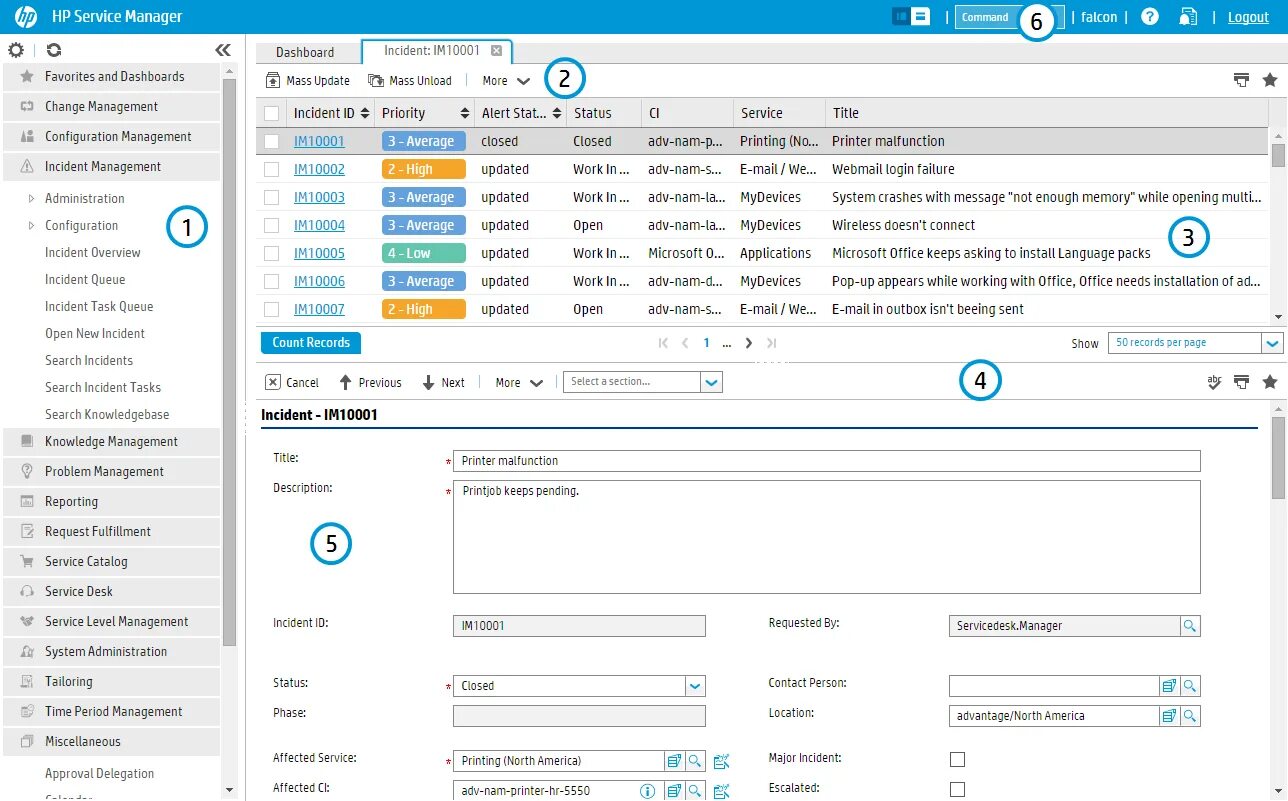The width and height of the screenshot is (1288, 801).
Task: Check the row checkbox for IM10002
Action: pyautogui.click(x=272, y=170)
